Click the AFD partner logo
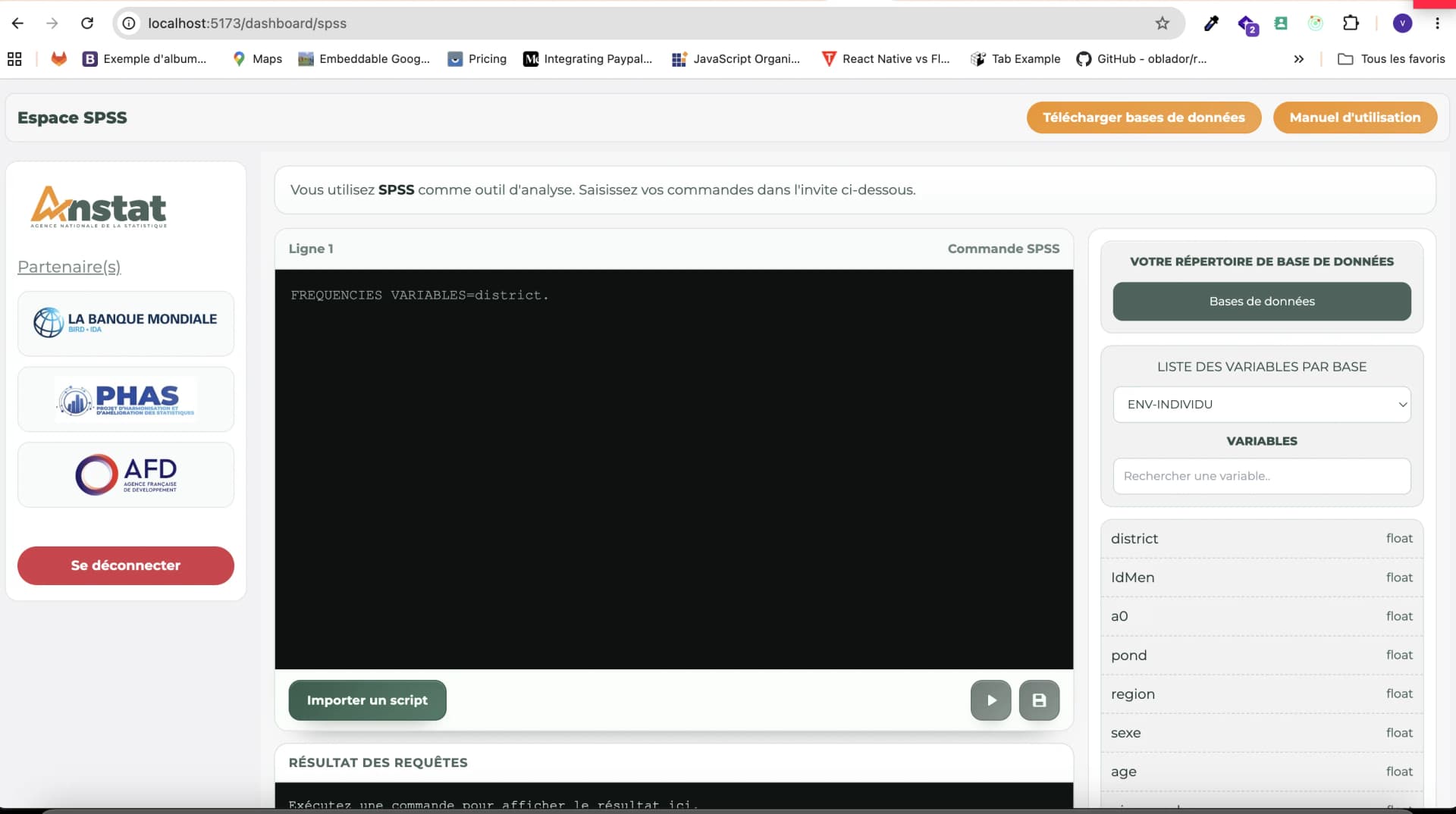 coord(126,475)
